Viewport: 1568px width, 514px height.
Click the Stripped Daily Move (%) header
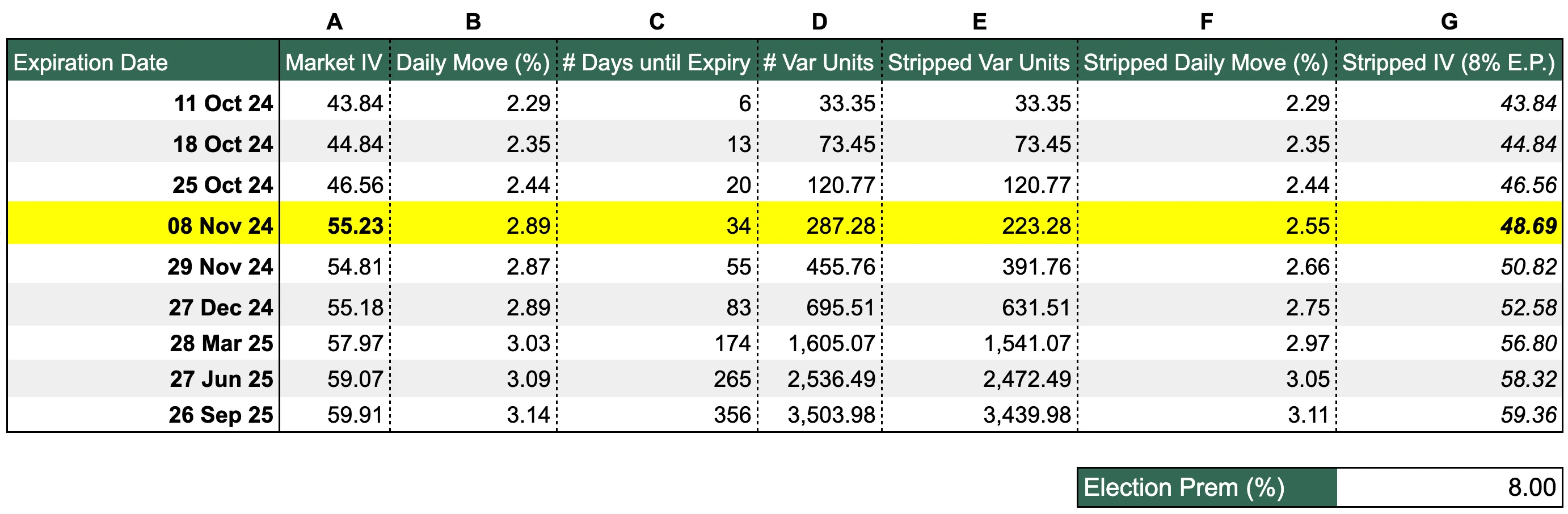1207,60
